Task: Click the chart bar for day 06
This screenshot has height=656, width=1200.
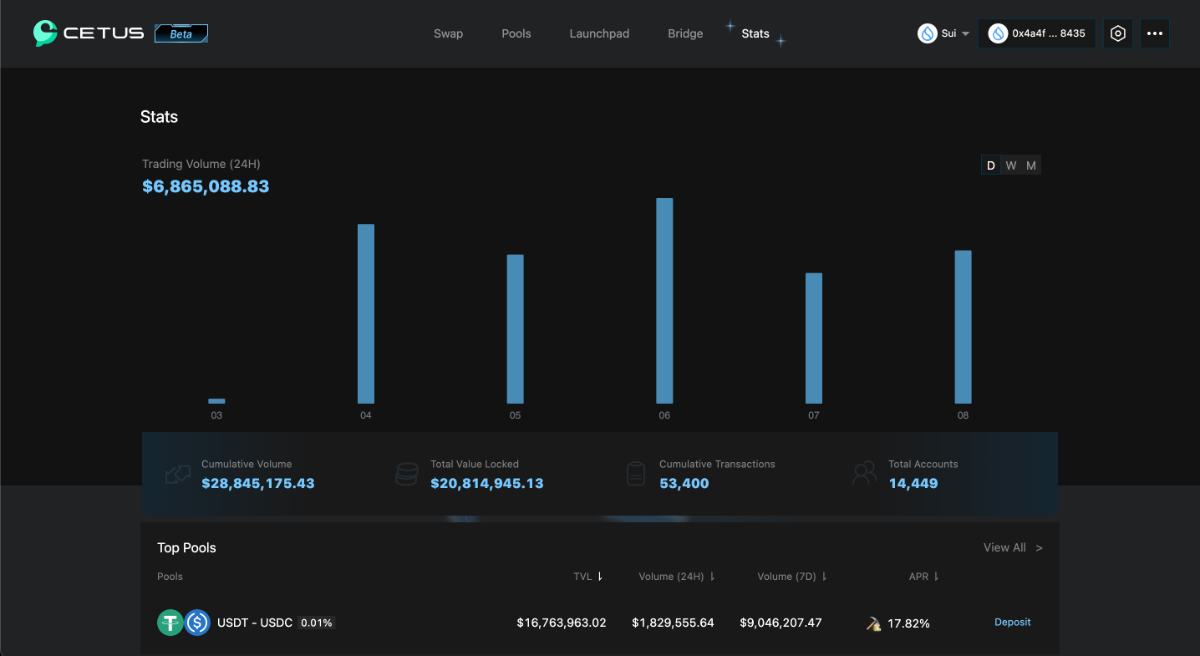Action: pos(664,300)
